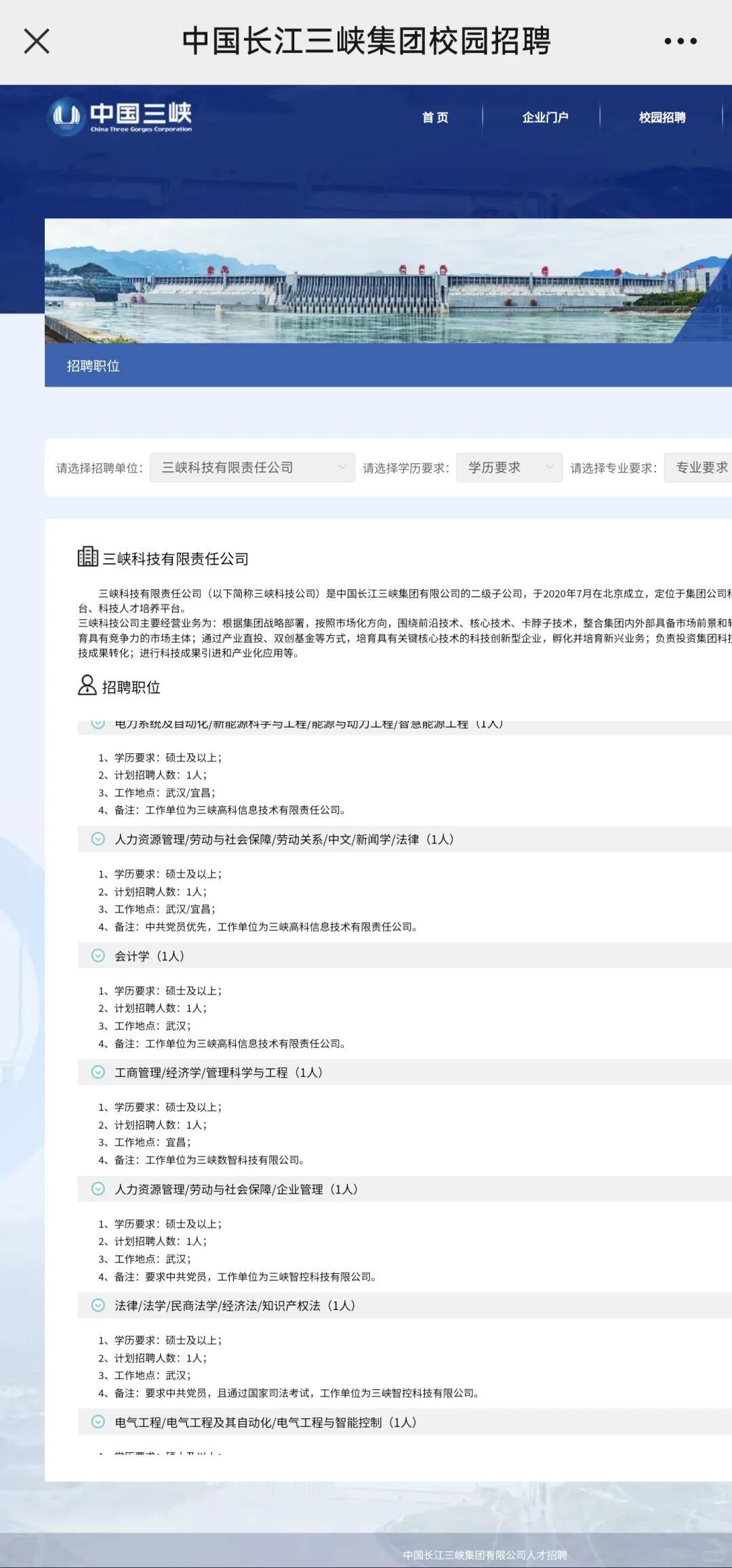Click the 会计学 work location line 武汉

click(144, 1026)
